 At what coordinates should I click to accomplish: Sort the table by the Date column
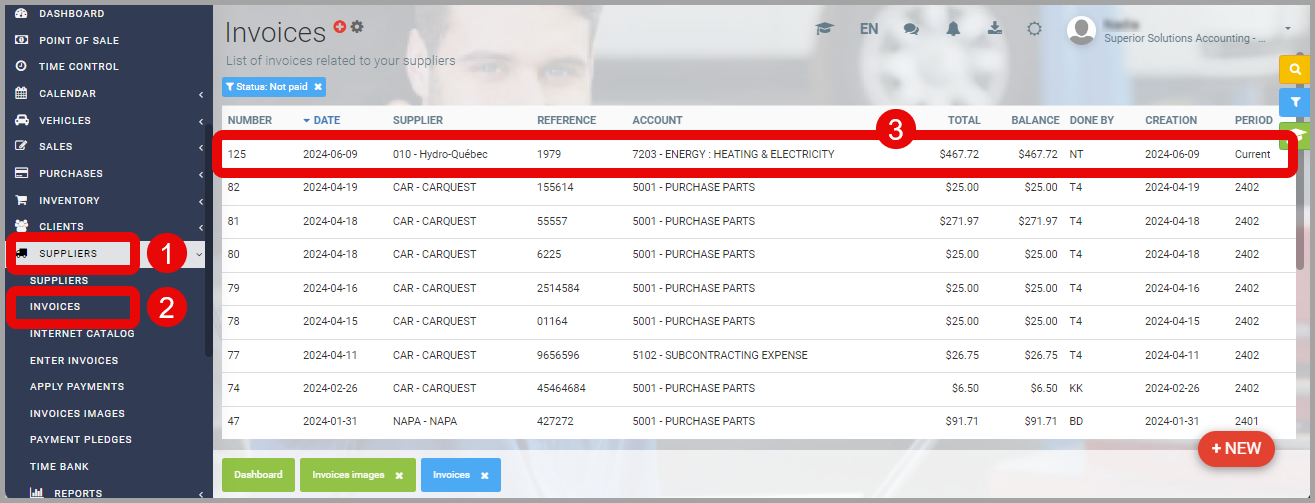326,120
